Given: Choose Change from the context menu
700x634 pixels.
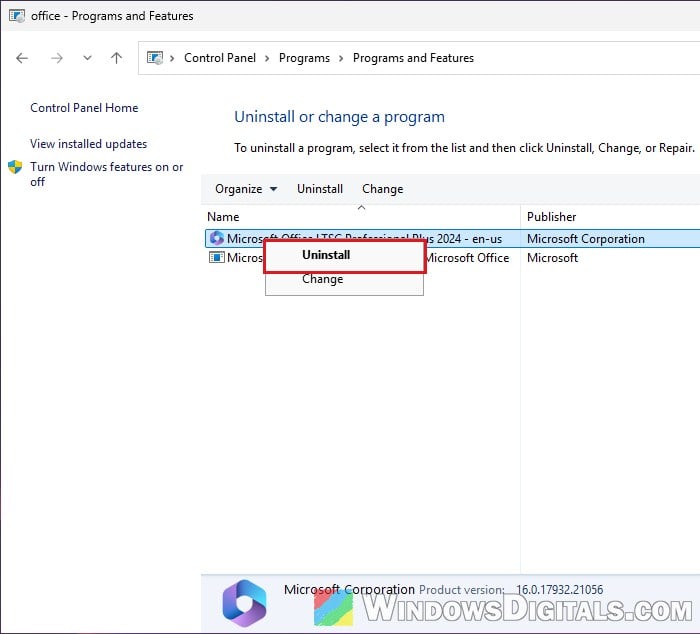Looking at the screenshot, I should click(344, 279).
